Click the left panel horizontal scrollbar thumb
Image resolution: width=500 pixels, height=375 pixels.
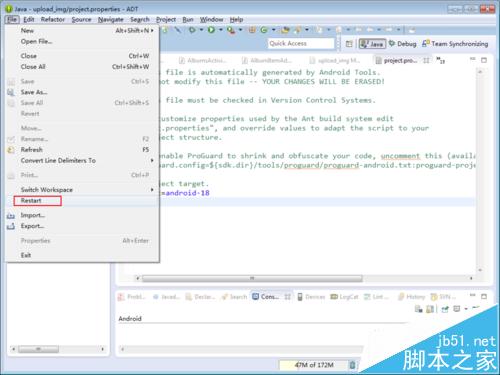tap(39, 349)
